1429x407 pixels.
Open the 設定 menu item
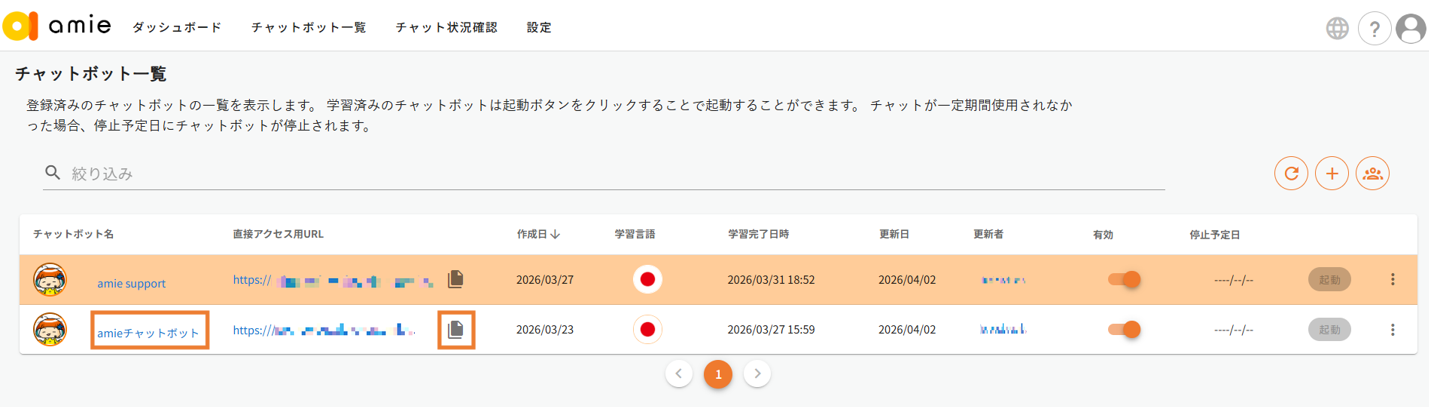tap(539, 28)
